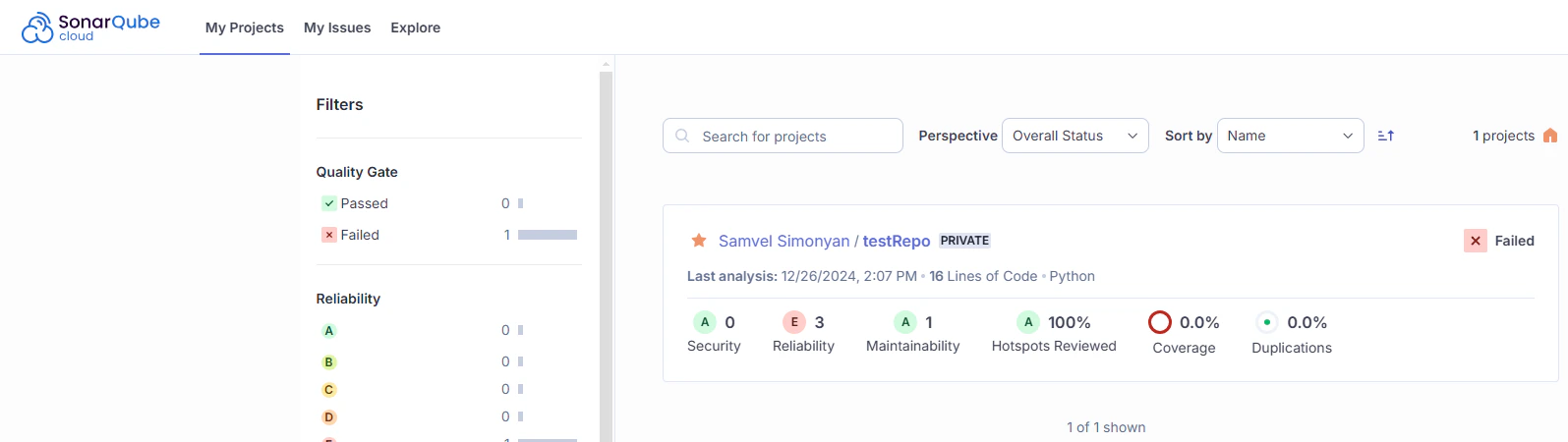Click the 100% Hotspots Reviewed value

[1070, 322]
